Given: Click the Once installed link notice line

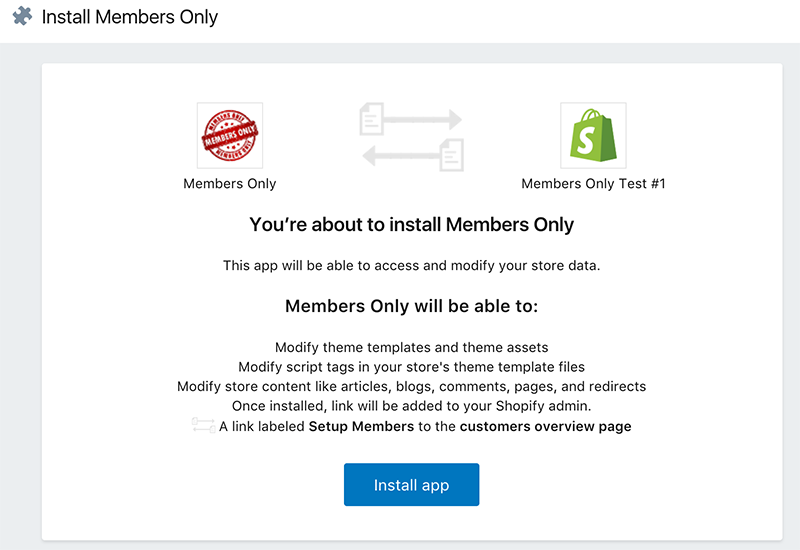Looking at the screenshot, I should point(412,406).
